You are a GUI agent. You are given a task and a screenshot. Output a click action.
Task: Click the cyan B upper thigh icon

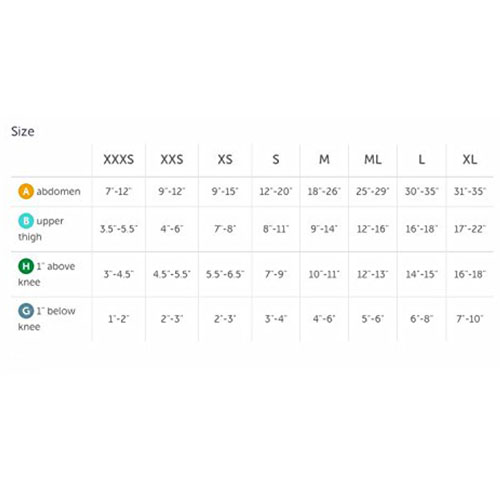[x=26, y=221]
